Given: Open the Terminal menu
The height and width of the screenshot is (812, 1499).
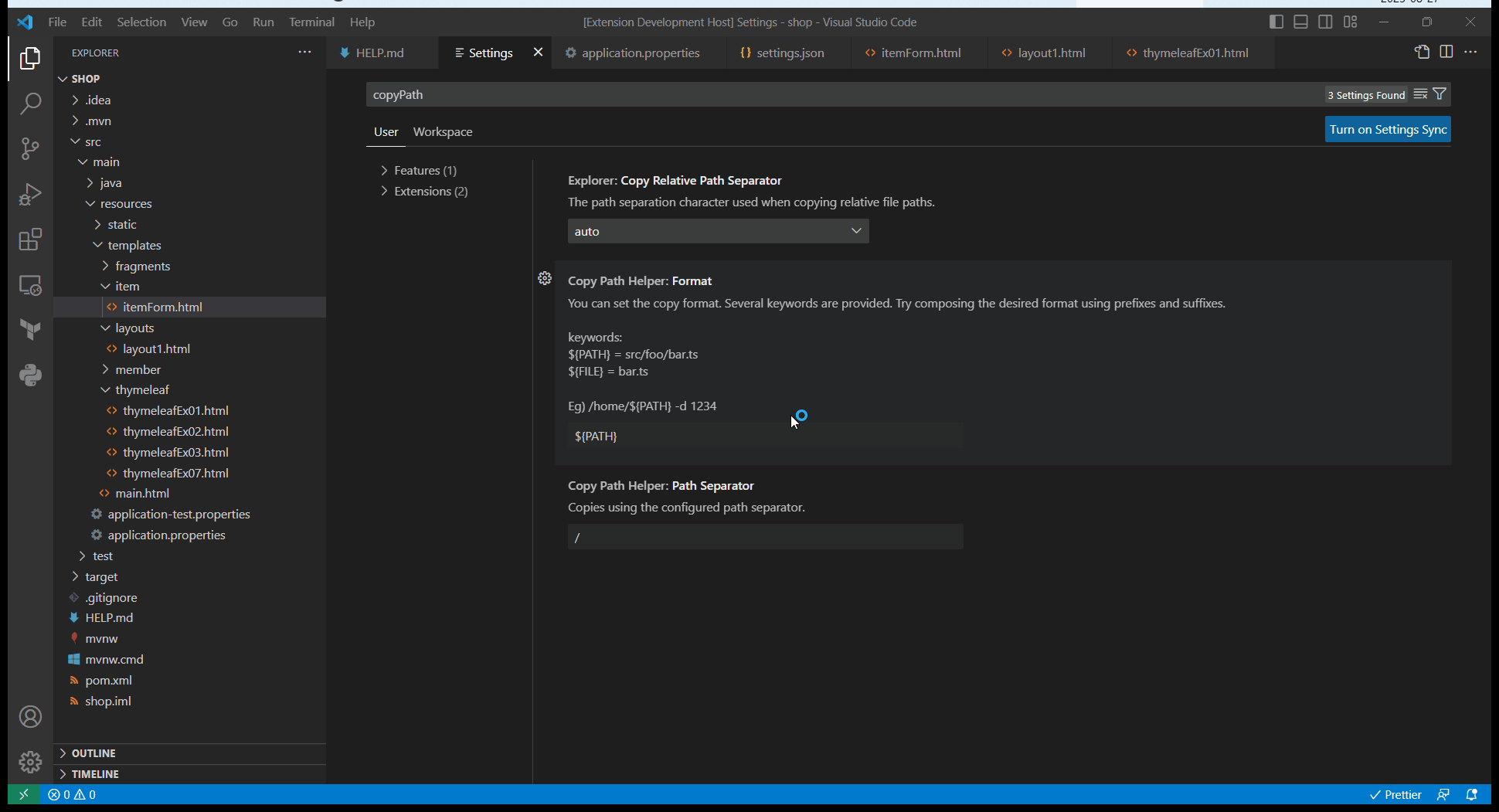Looking at the screenshot, I should [x=311, y=22].
